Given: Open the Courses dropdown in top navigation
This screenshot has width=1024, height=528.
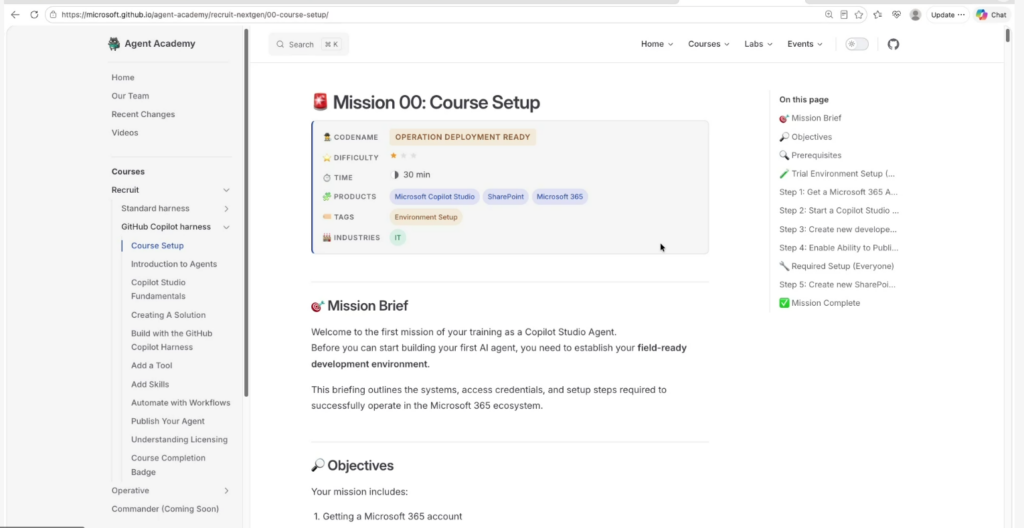Looking at the screenshot, I should (709, 44).
